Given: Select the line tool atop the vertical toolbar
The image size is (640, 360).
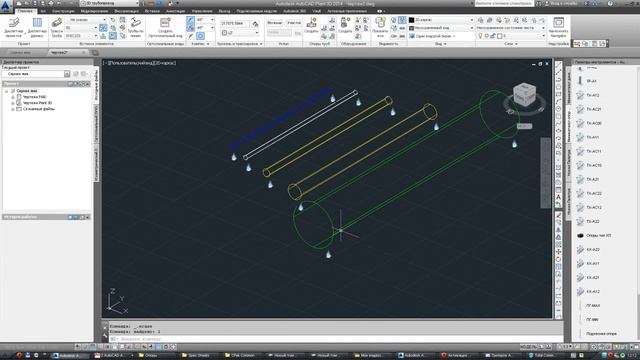Looking at the screenshot, I should tap(558, 65).
